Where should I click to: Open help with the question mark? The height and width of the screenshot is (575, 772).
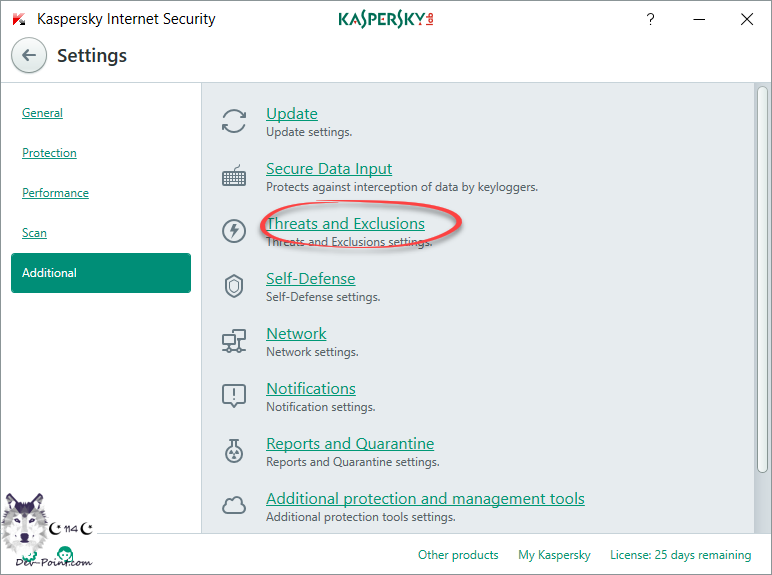[x=651, y=19]
